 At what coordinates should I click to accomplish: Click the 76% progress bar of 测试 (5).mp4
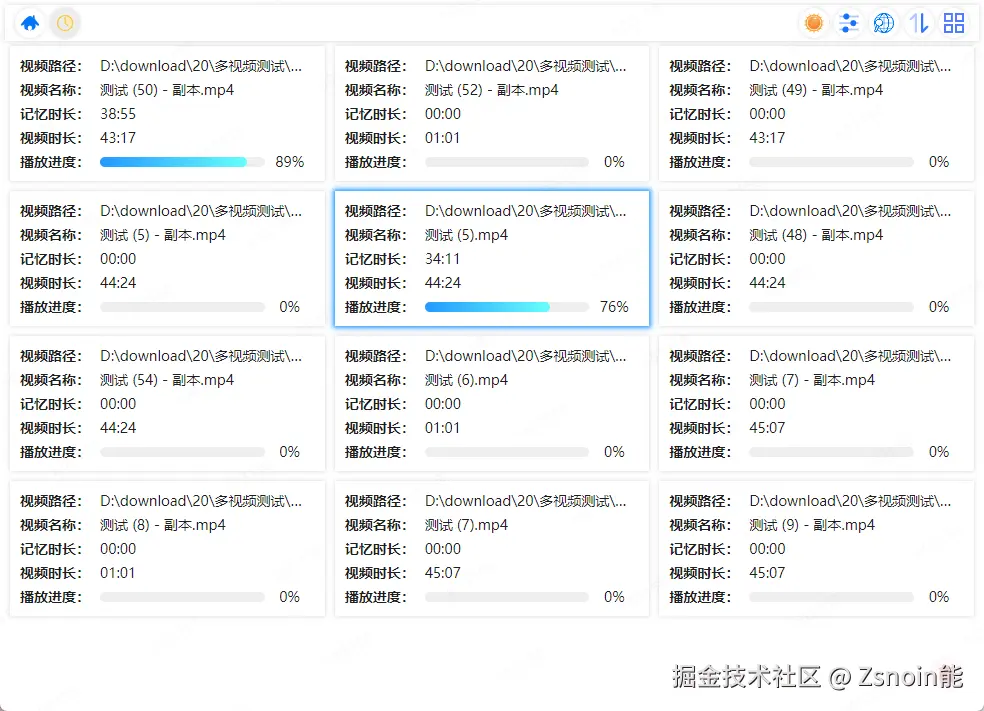coord(506,307)
